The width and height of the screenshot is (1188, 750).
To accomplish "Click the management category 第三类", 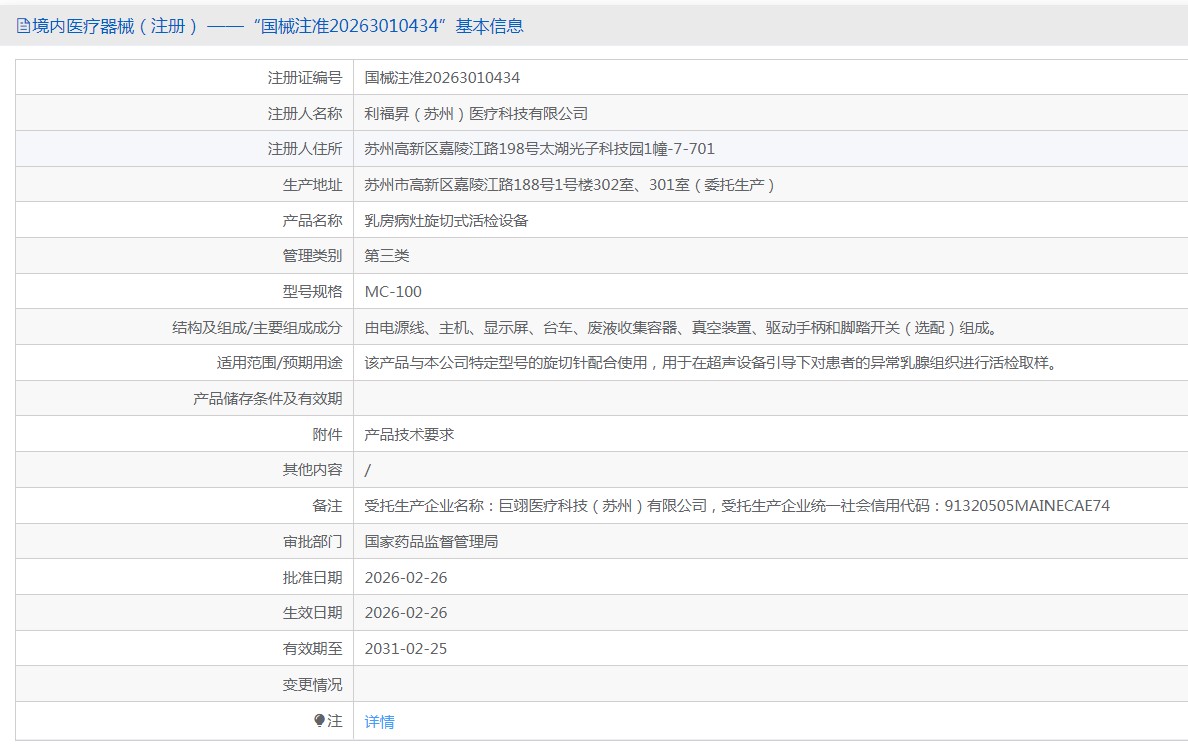I will point(387,256).
